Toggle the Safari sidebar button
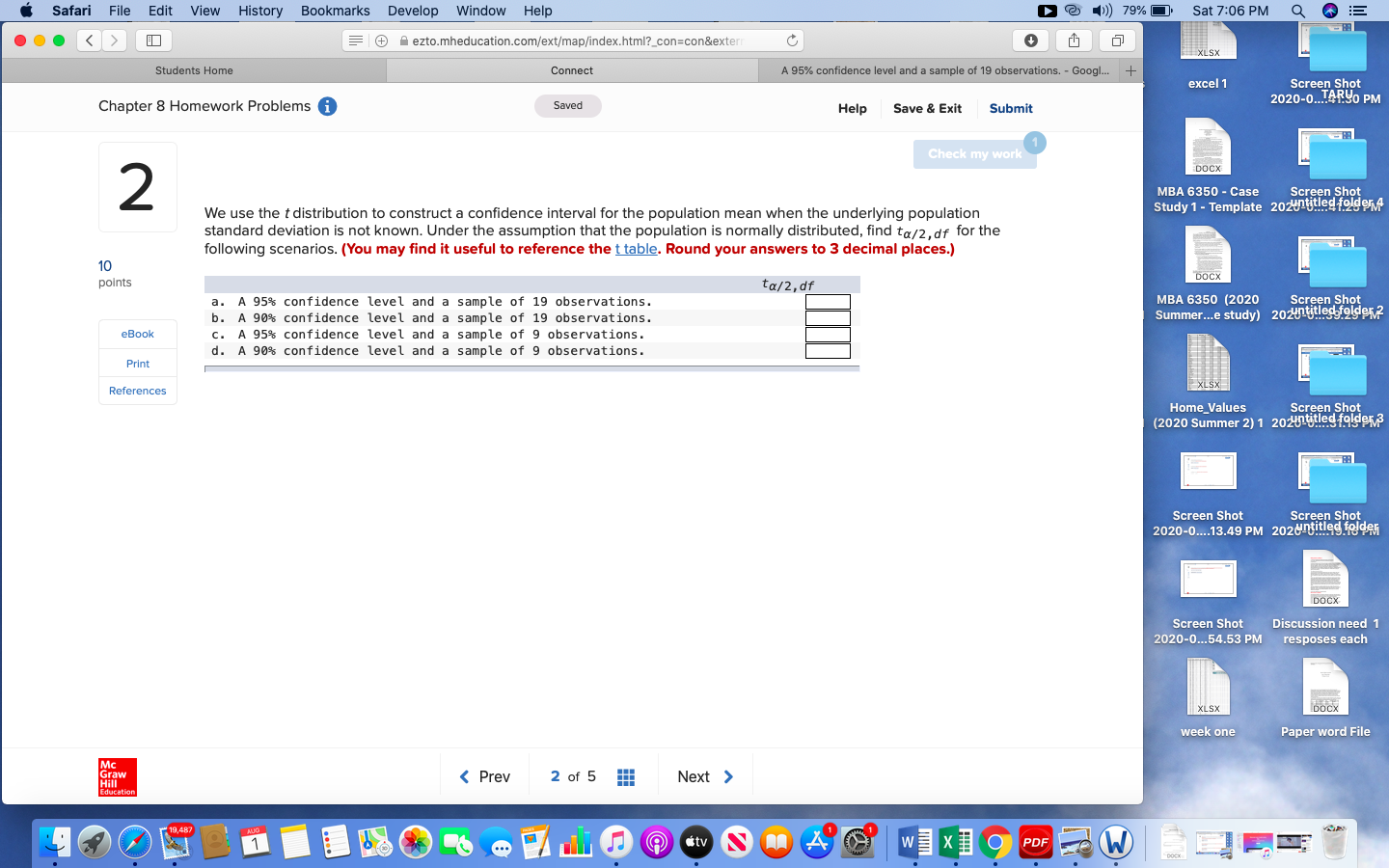1389x868 pixels. click(153, 41)
